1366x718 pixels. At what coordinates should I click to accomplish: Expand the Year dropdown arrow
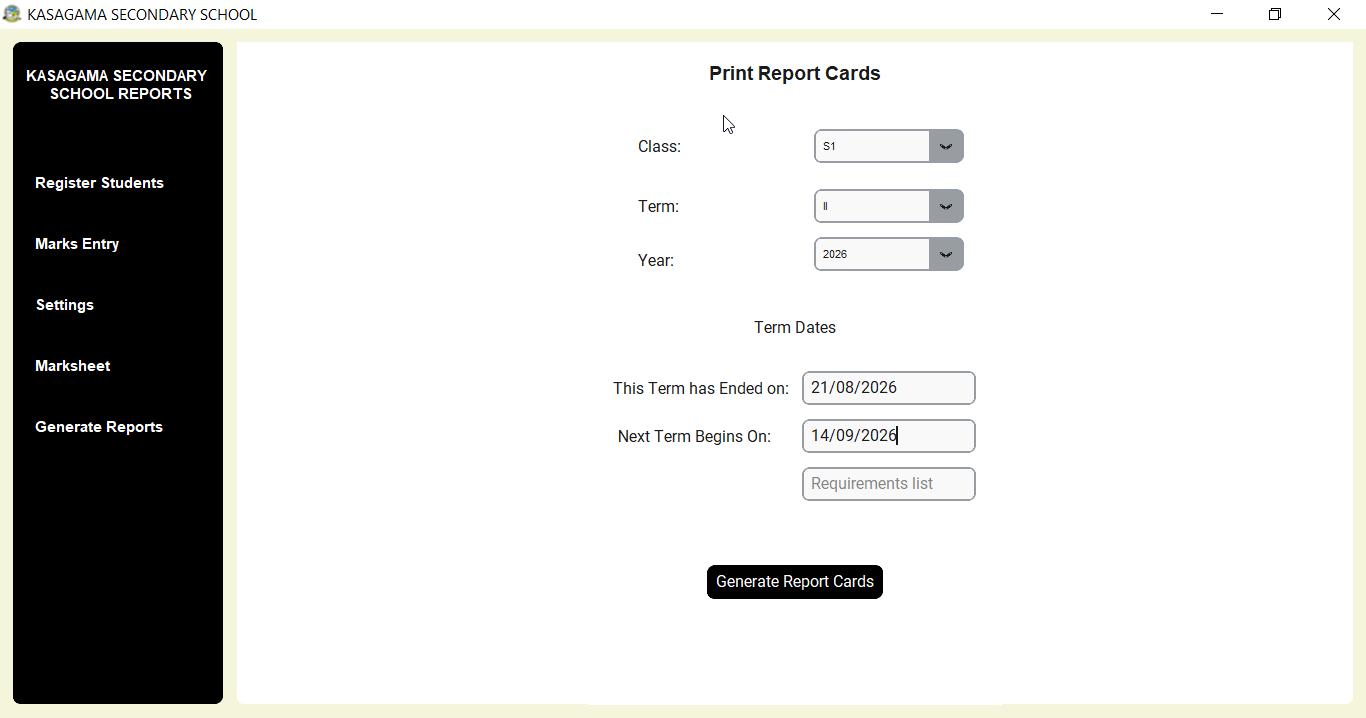coord(946,254)
